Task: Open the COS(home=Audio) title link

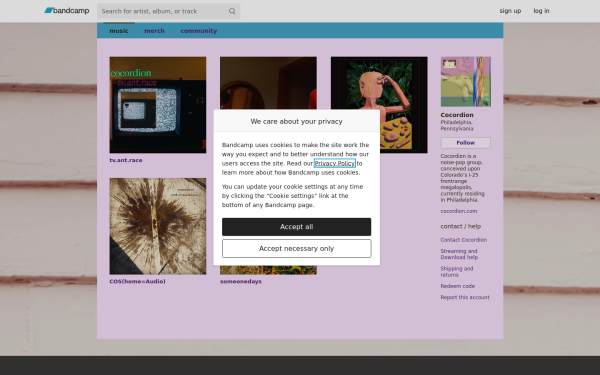Action: tap(137, 281)
